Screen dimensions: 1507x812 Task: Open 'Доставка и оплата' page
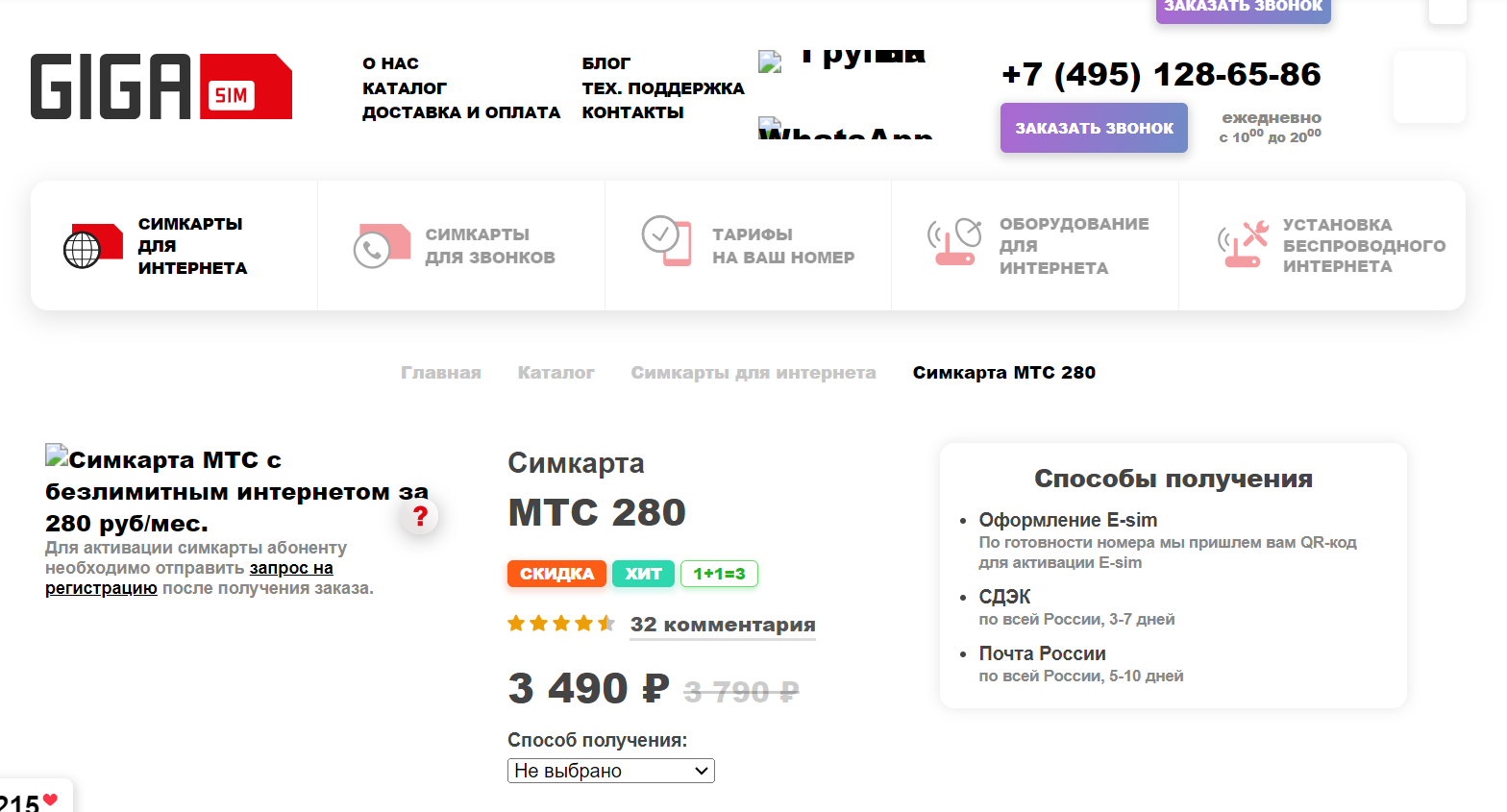[461, 112]
